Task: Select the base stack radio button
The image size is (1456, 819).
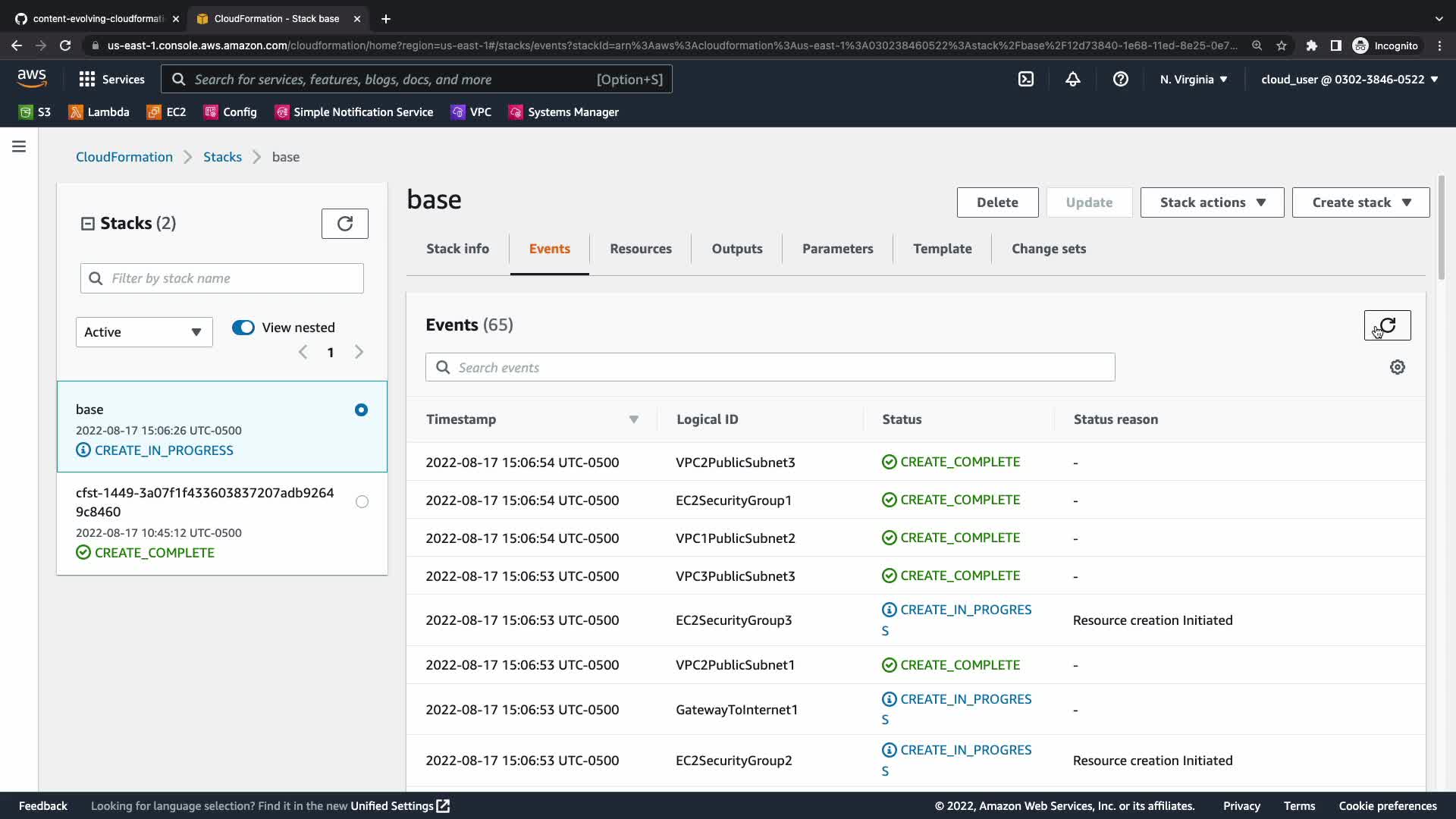Action: (361, 409)
